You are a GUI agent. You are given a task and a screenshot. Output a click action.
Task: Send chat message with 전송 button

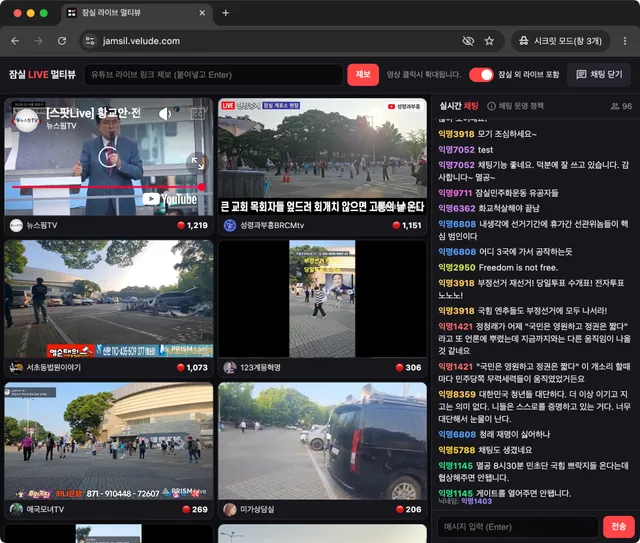[x=619, y=527]
